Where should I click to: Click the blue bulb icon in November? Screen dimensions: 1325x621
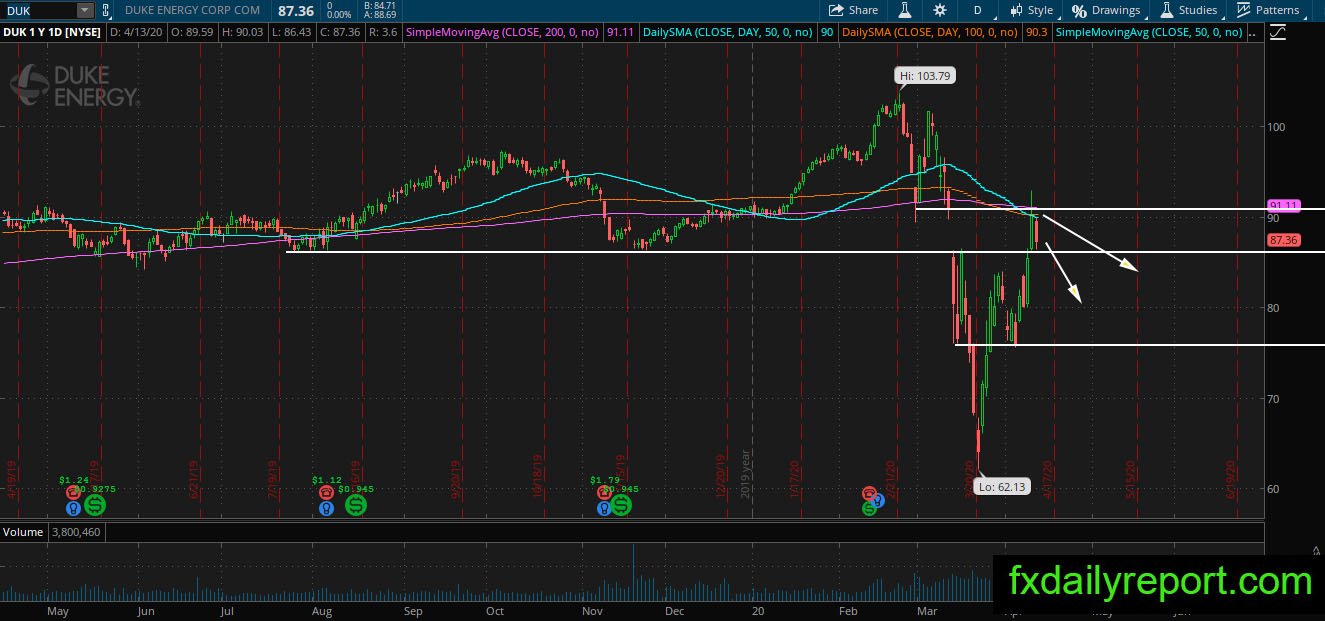[604, 509]
